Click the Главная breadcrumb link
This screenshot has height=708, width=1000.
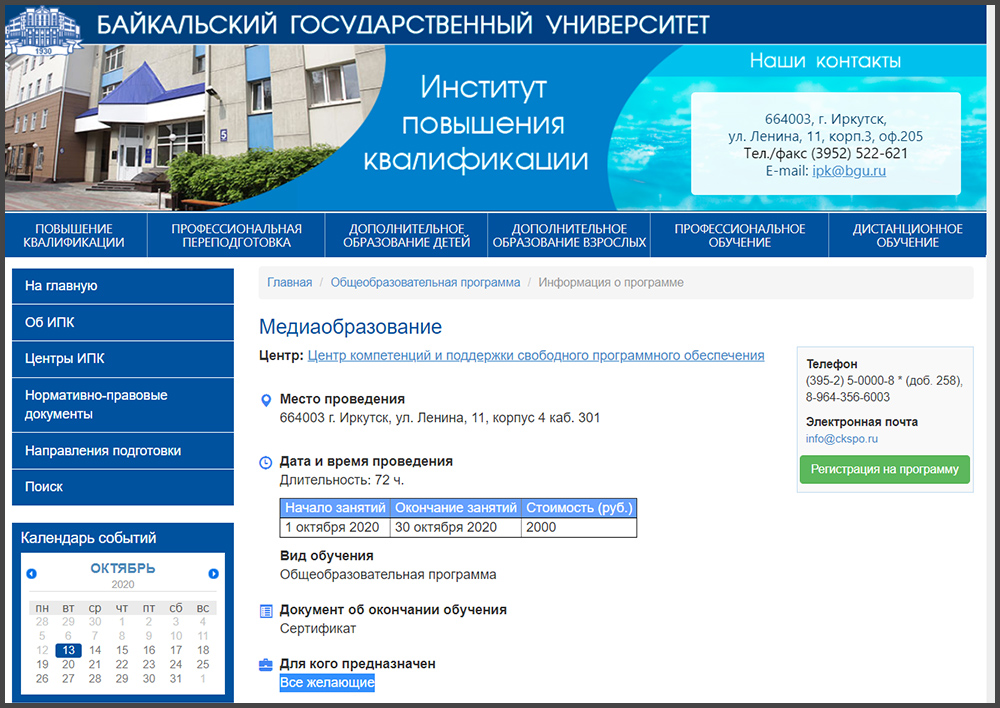[x=290, y=283]
